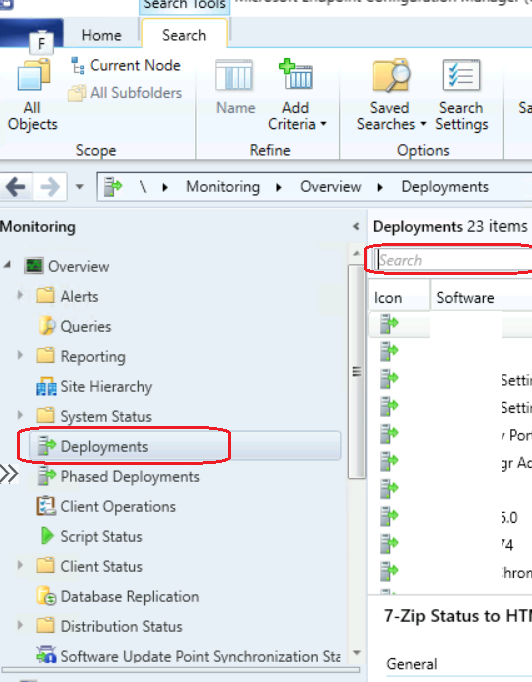Click the Name refine column icon
This screenshot has width=532, height=682.
(x=234, y=75)
